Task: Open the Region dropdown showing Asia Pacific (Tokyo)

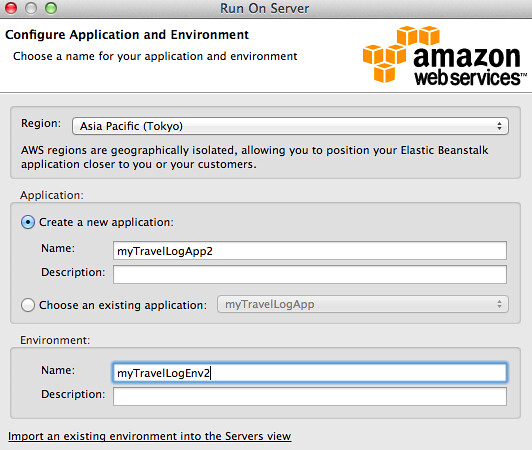Action: (290, 126)
